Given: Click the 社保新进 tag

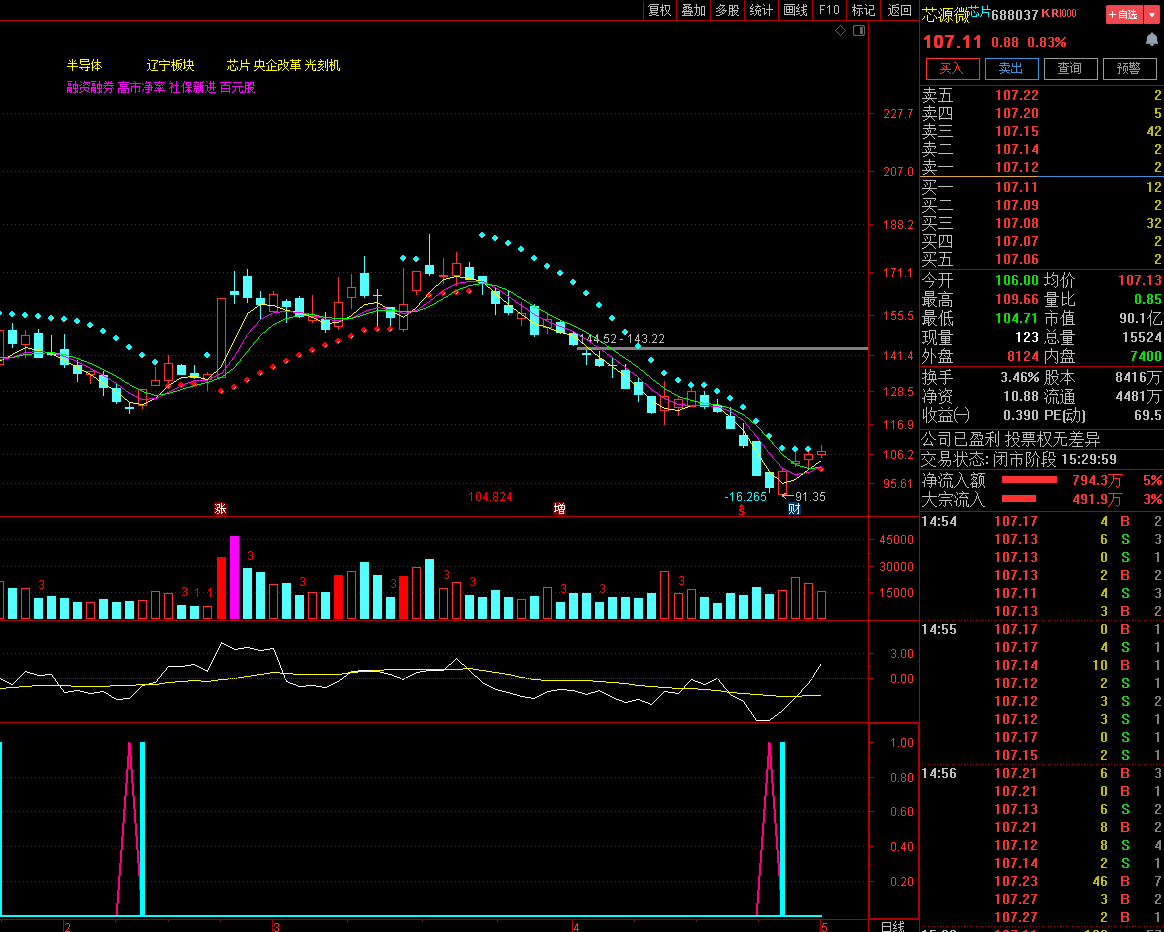Looking at the screenshot, I should pyautogui.click(x=192, y=88).
